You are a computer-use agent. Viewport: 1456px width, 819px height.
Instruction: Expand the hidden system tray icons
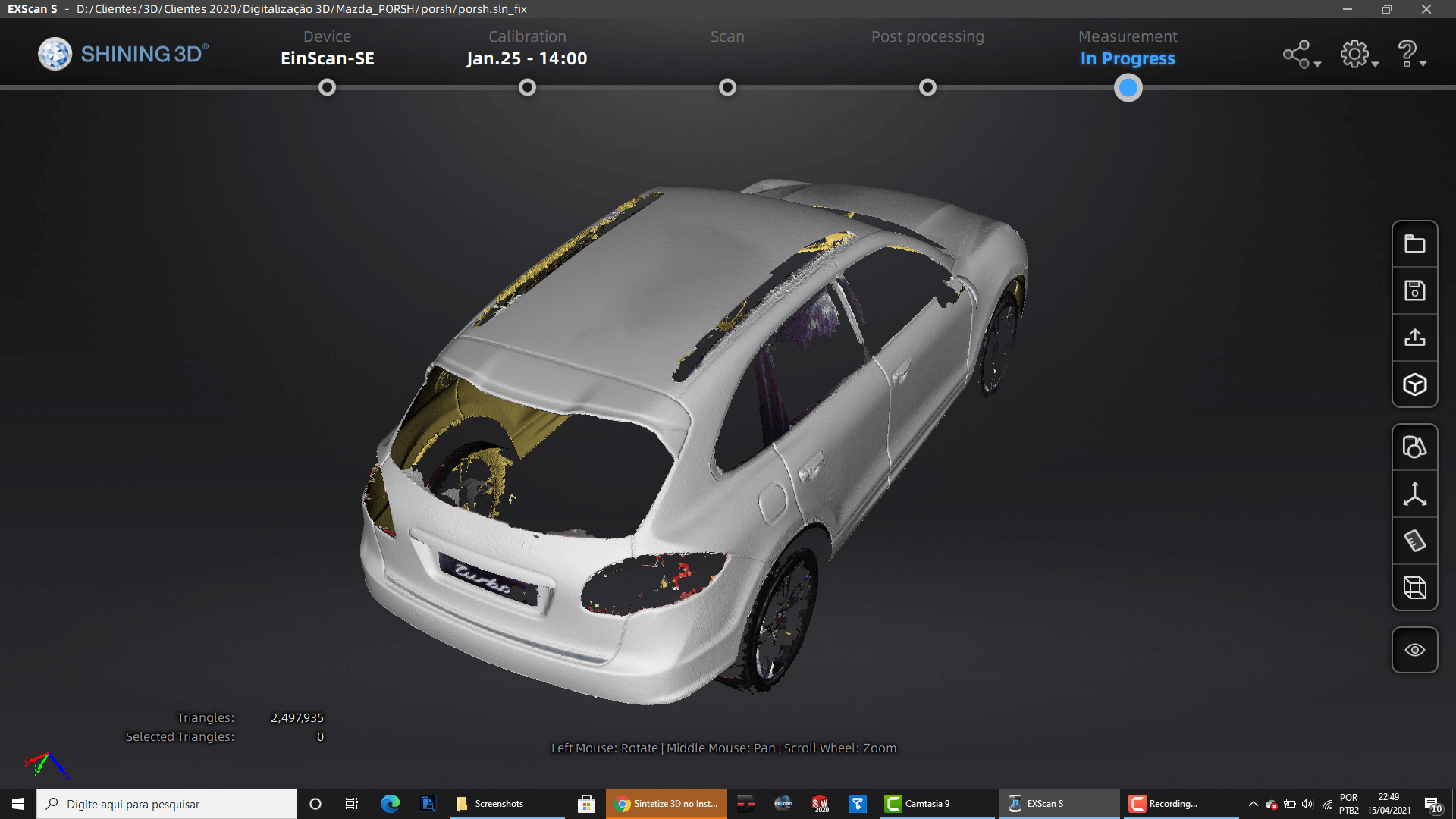(x=1254, y=804)
